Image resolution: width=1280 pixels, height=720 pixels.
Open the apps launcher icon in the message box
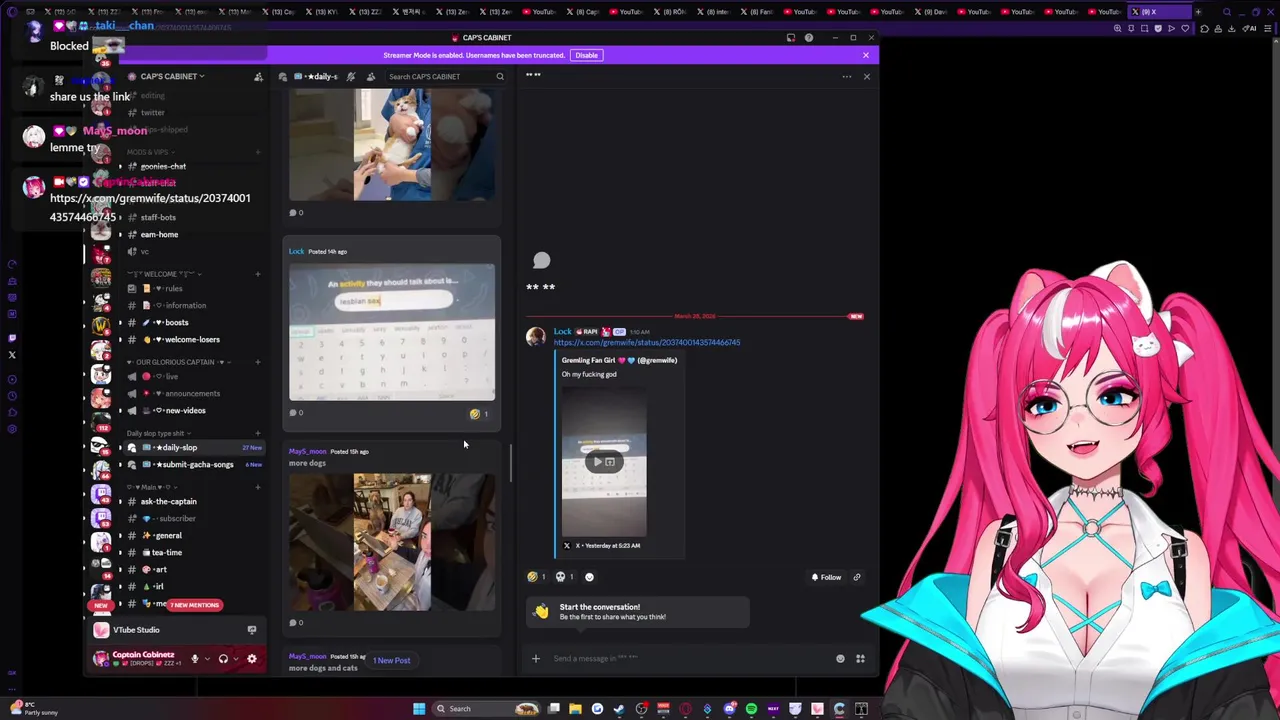[860, 658]
